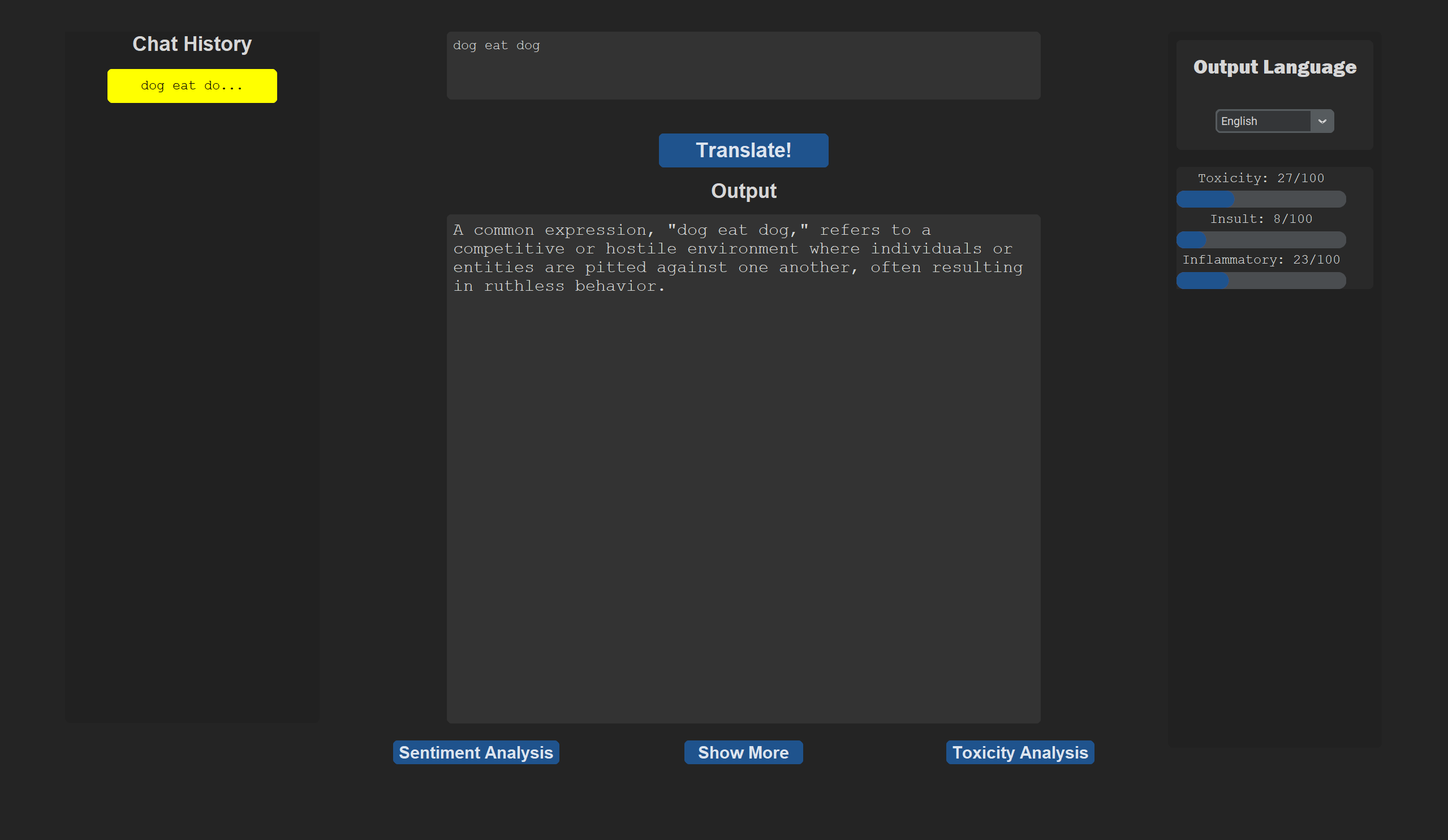Click the Chat History heading
Image resolution: width=1448 pixels, height=840 pixels.
[x=192, y=44]
